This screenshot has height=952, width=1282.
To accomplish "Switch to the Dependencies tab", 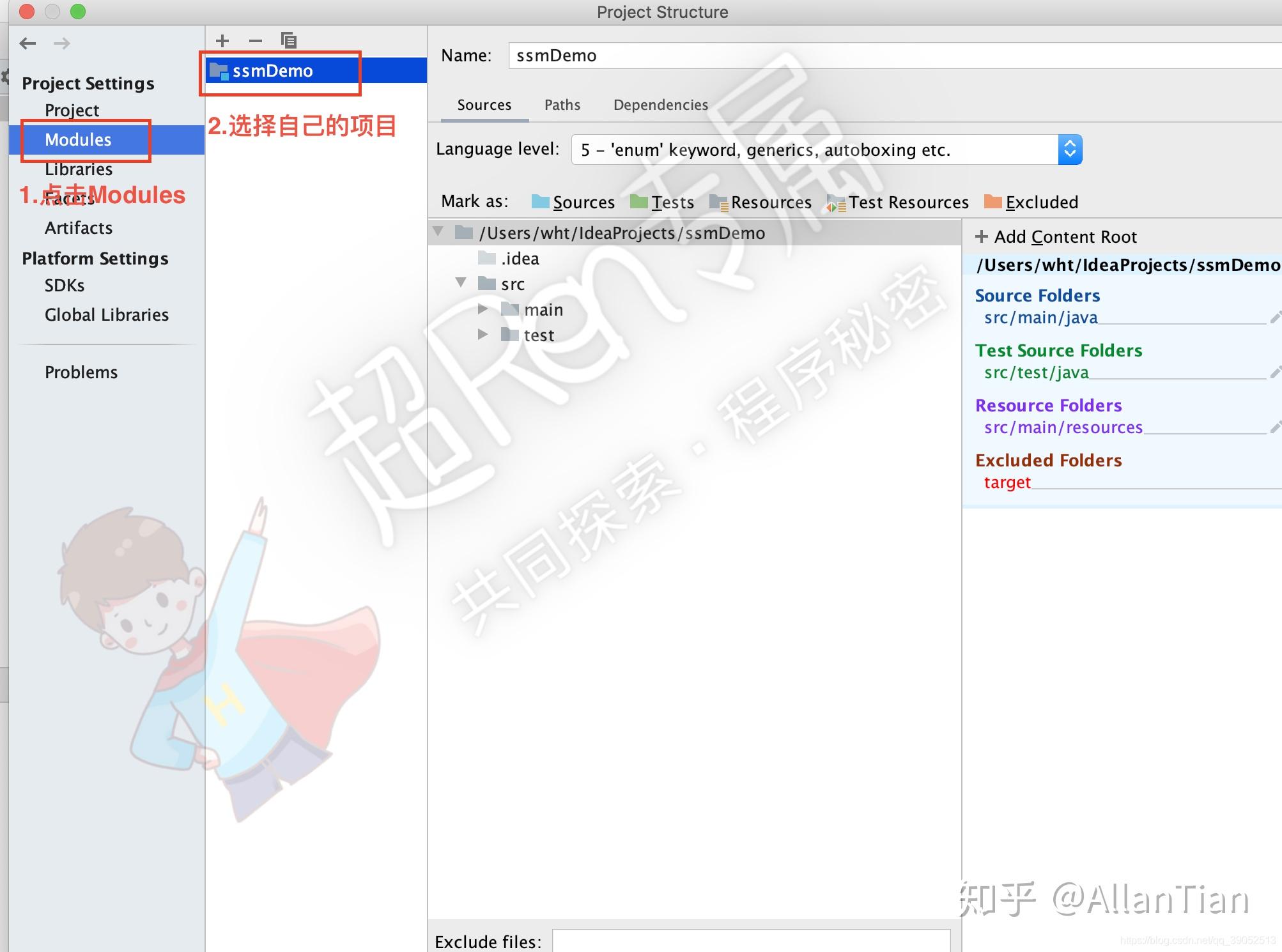I will point(661,105).
